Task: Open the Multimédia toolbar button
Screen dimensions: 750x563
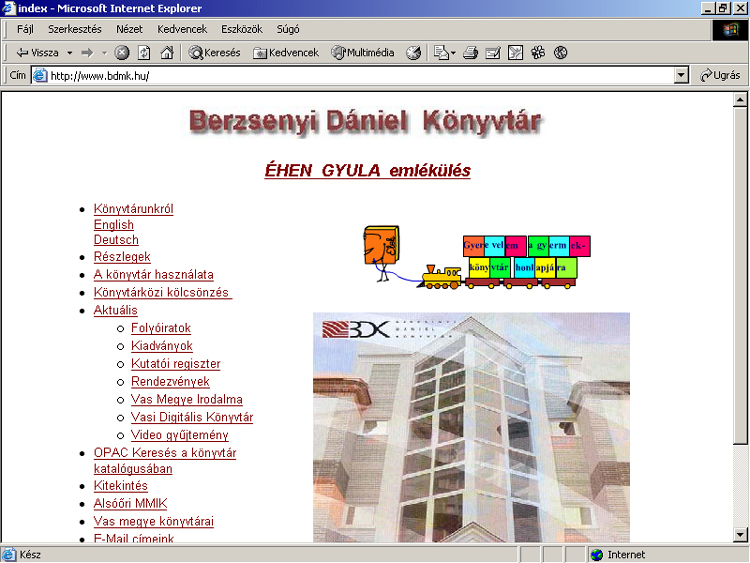Action: (363, 53)
